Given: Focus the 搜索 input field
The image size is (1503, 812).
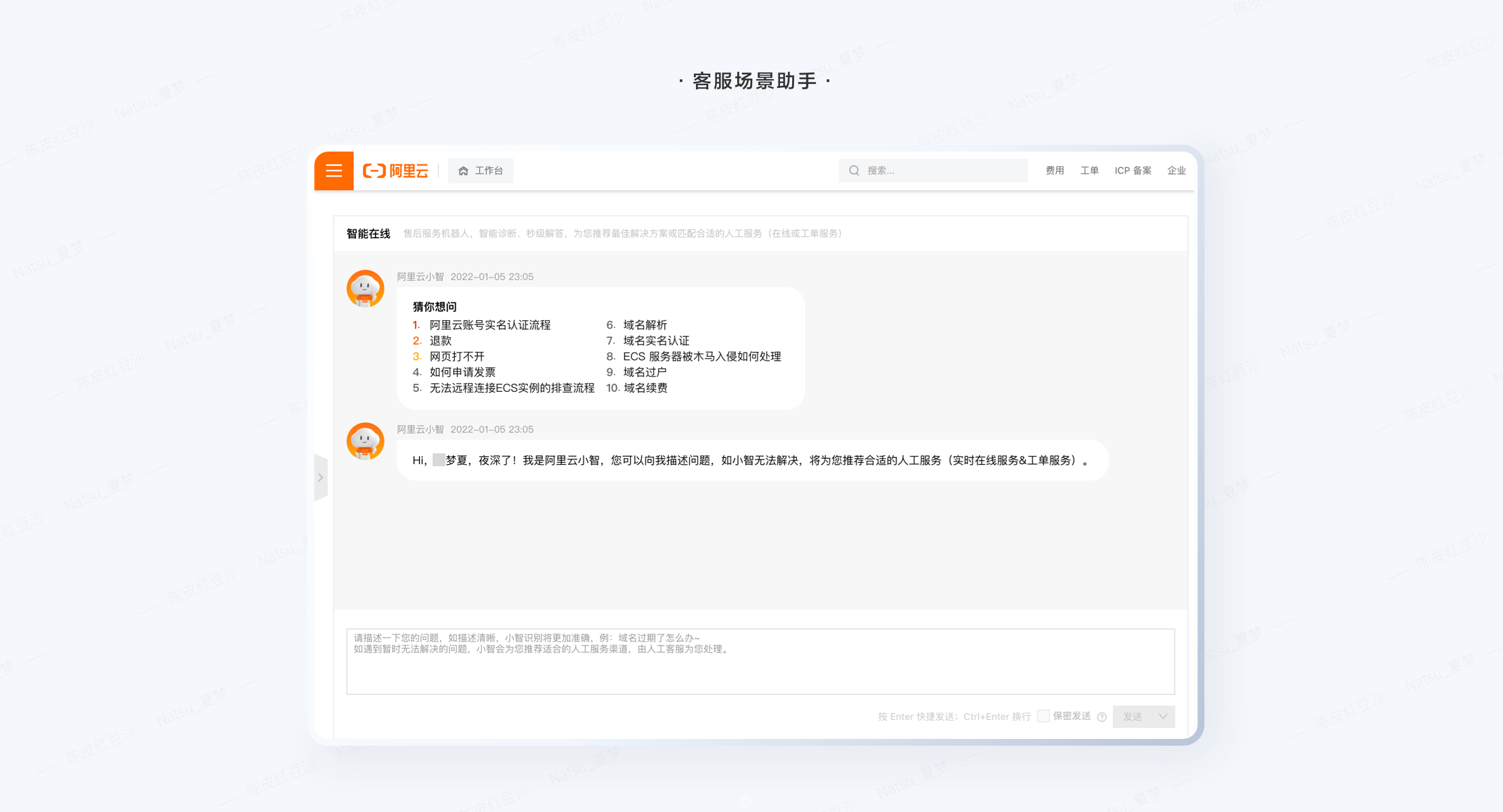Looking at the screenshot, I should coord(933,171).
